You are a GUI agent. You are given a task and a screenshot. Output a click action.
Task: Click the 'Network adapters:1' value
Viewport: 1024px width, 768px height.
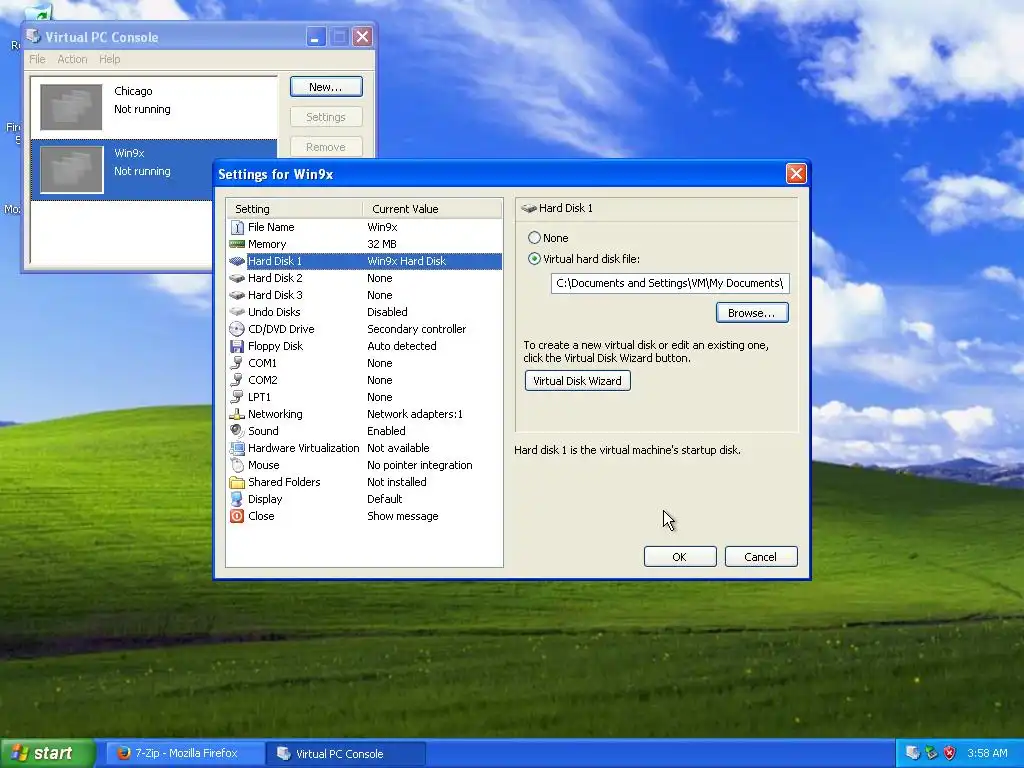tap(415, 414)
